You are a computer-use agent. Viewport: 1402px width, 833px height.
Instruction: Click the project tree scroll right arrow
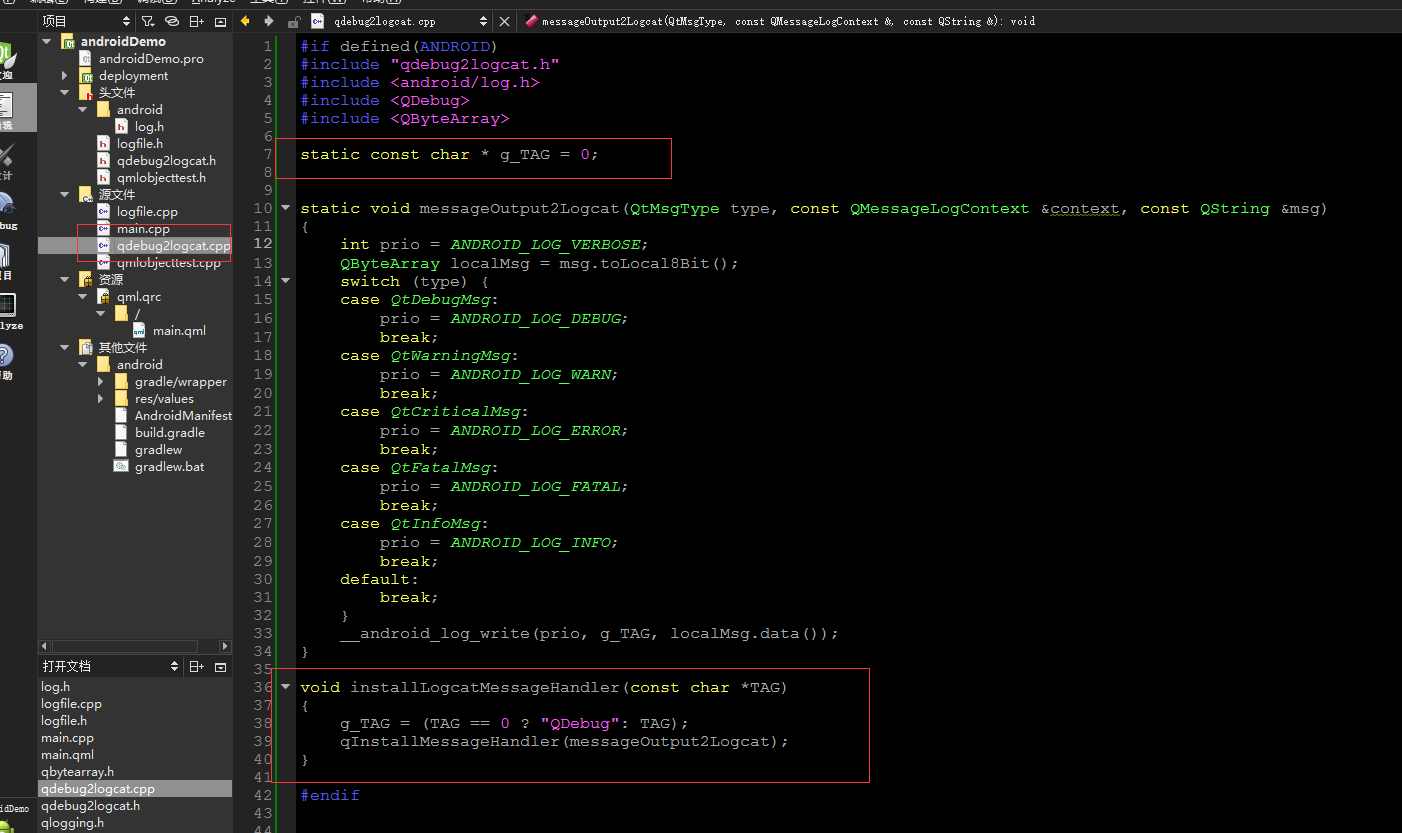pyautogui.click(x=225, y=647)
